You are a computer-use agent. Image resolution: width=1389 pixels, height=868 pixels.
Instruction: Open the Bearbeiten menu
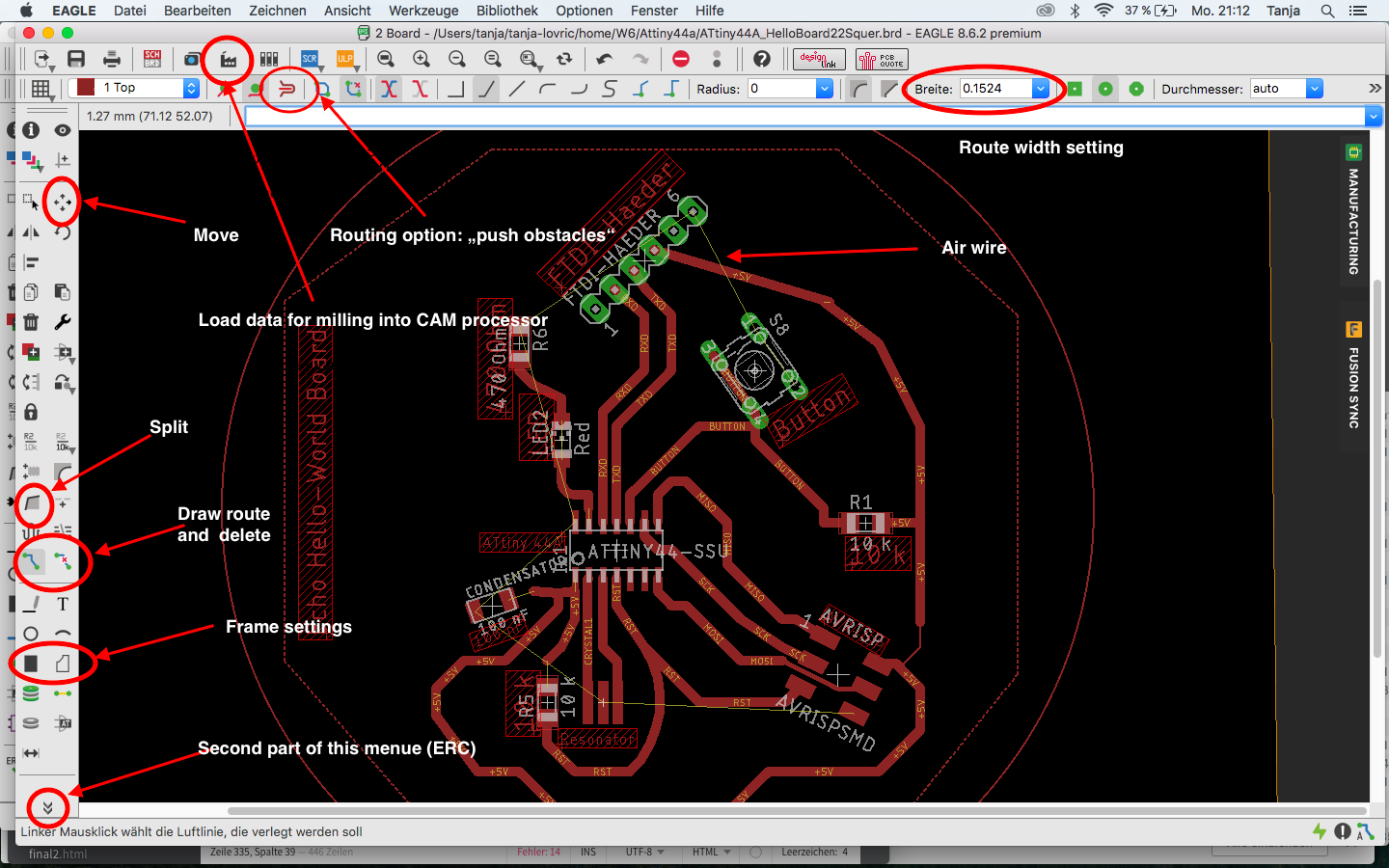[198, 11]
